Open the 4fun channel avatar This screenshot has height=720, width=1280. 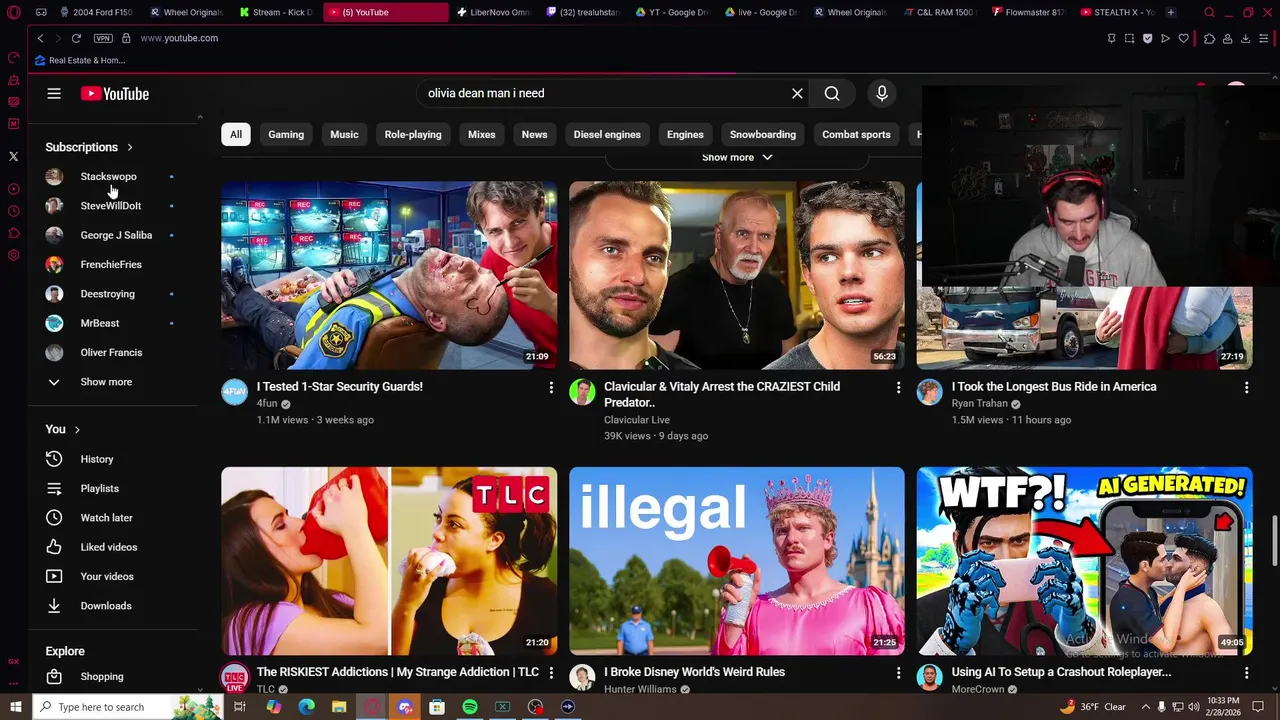click(234, 392)
